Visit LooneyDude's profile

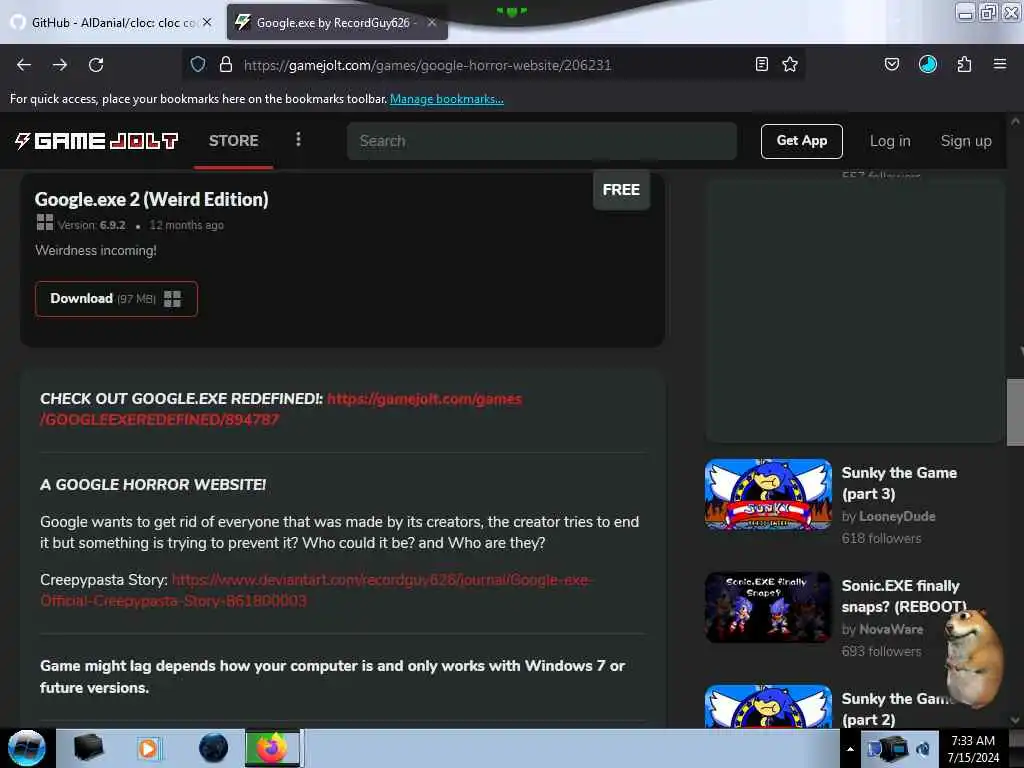(x=897, y=517)
